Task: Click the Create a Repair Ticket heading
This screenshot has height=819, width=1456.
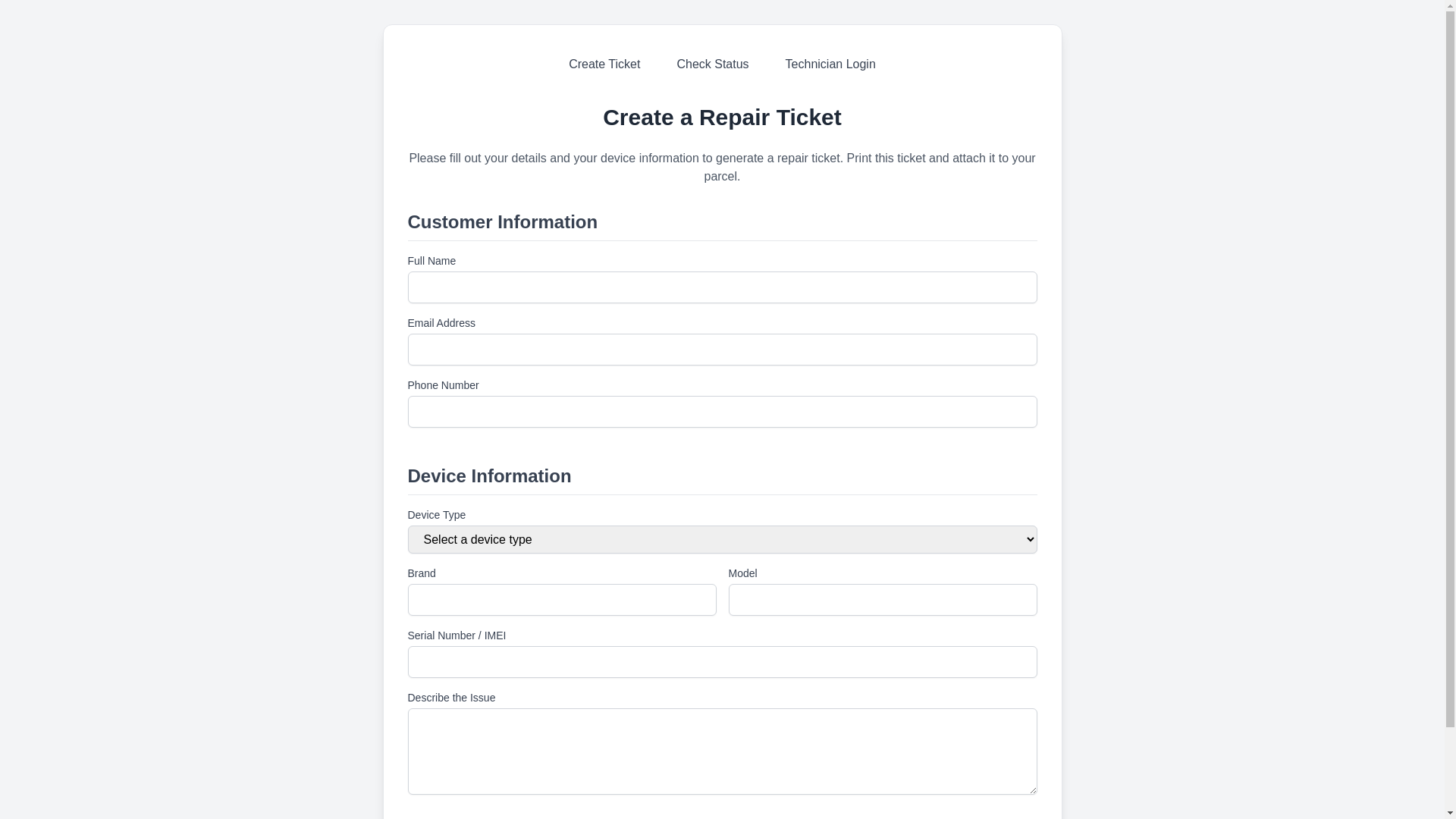Action: click(722, 118)
